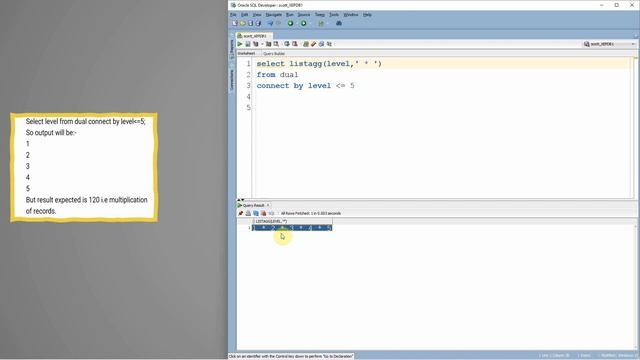Click 'Select level from dual' note text
Screen dimensions: 640x360
(x=85, y=121)
